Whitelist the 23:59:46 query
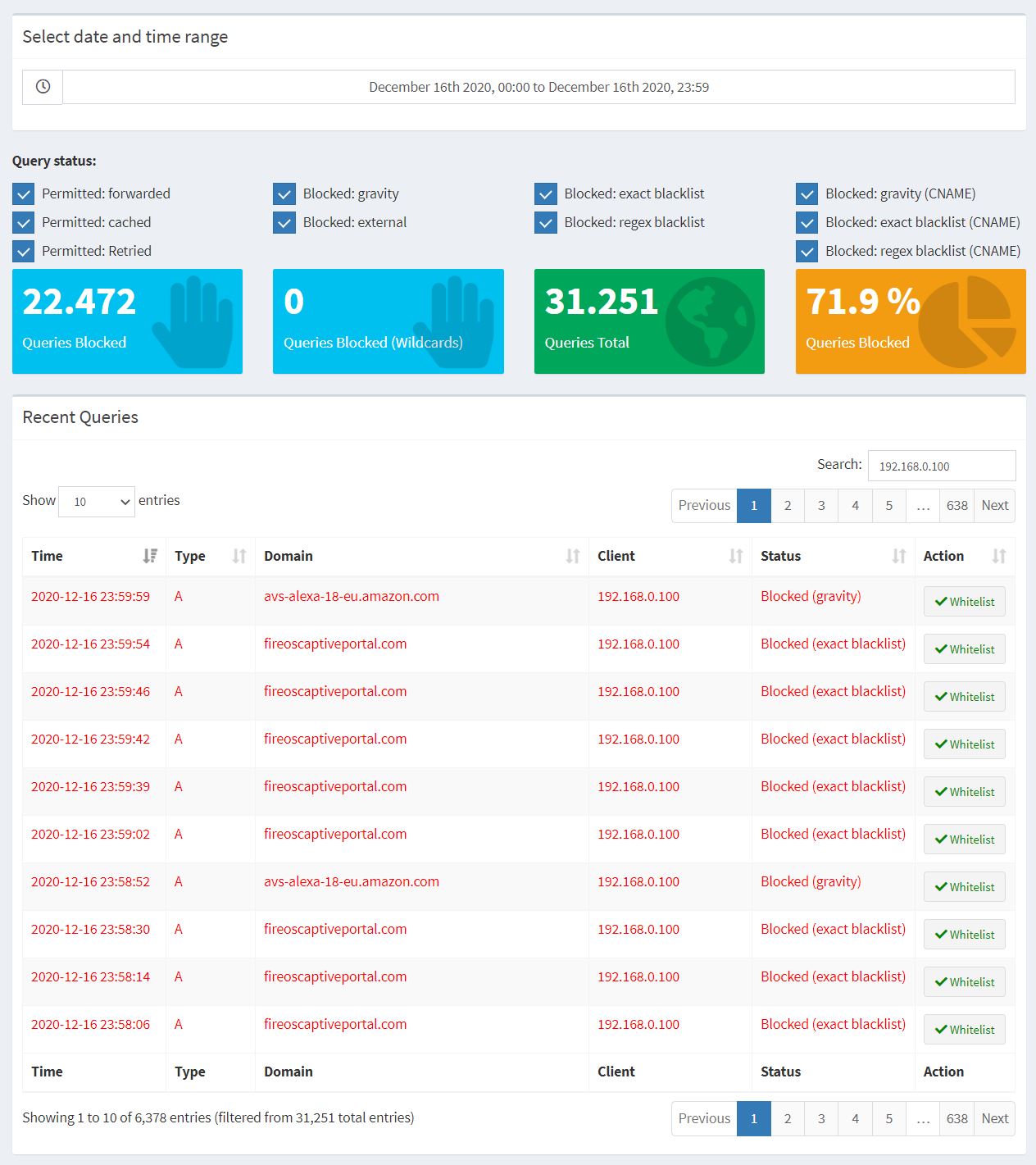The width and height of the screenshot is (1036, 1165). (965, 697)
